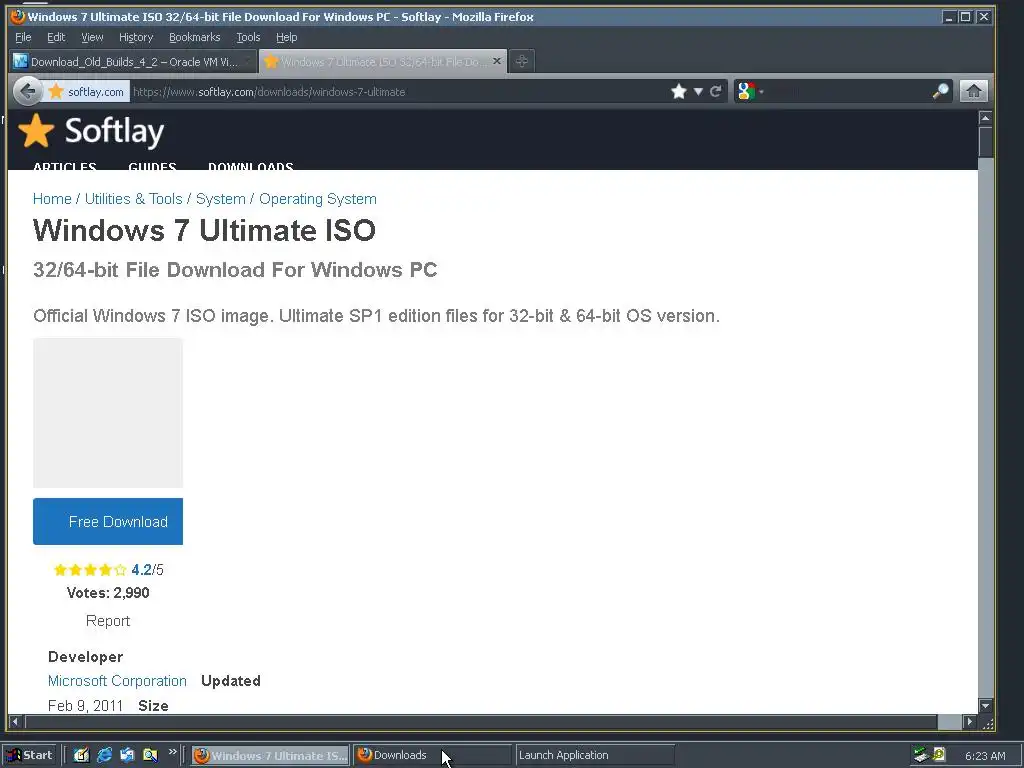Click the Free Download button
1024x768 pixels.
tap(108, 522)
